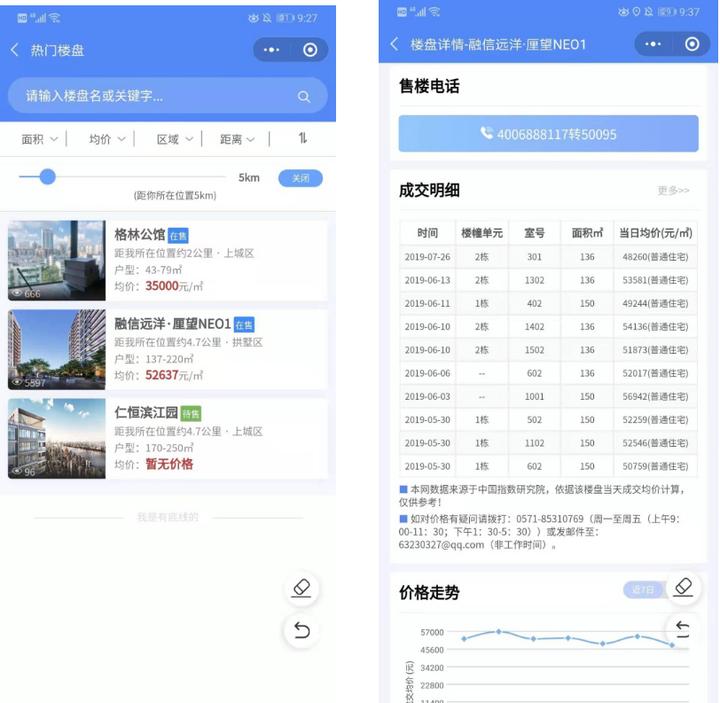720x703 pixels.
Task: Select the 2019-06-11 transaction date
Action: coord(427,304)
